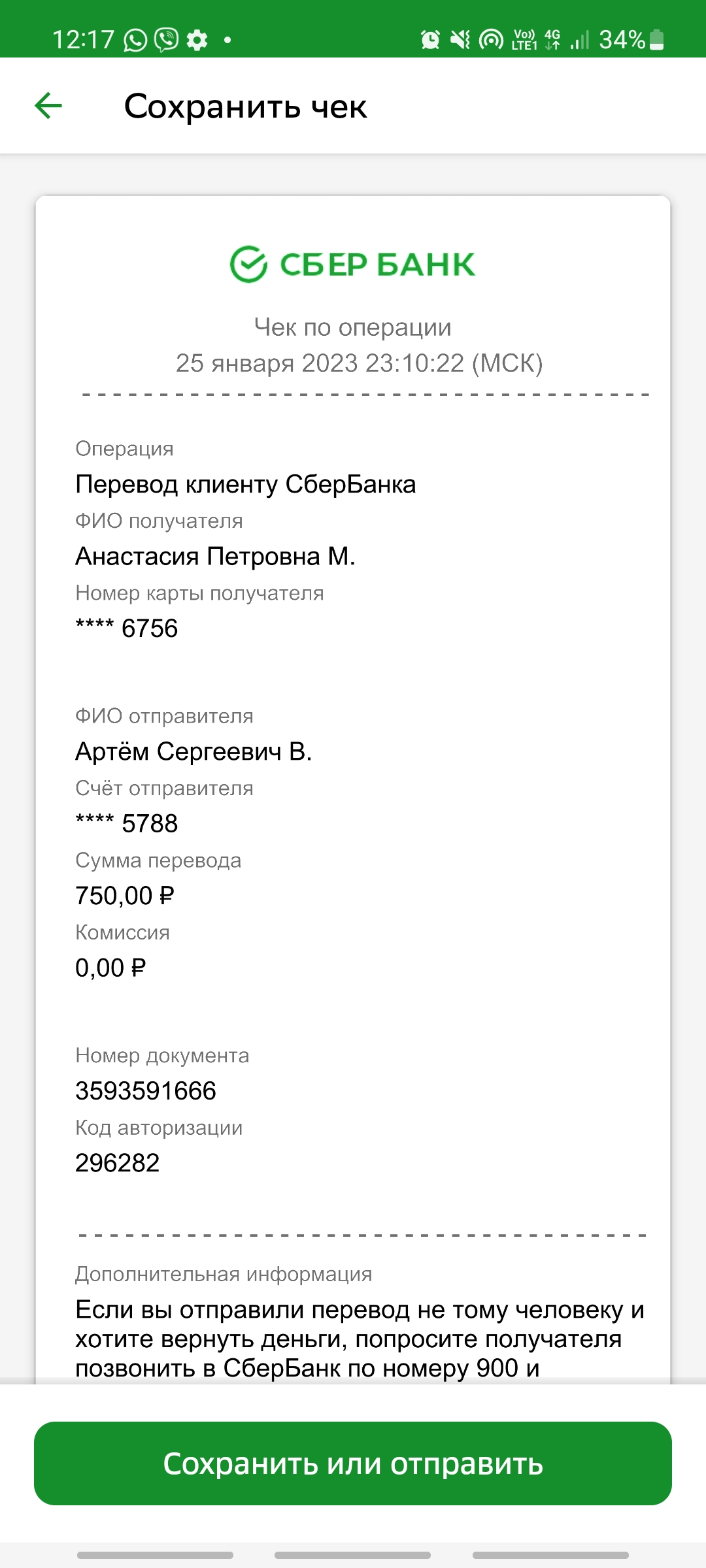Tap the settings gear status icon
Viewport: 706px width, 1568px height.
[197, 40]
